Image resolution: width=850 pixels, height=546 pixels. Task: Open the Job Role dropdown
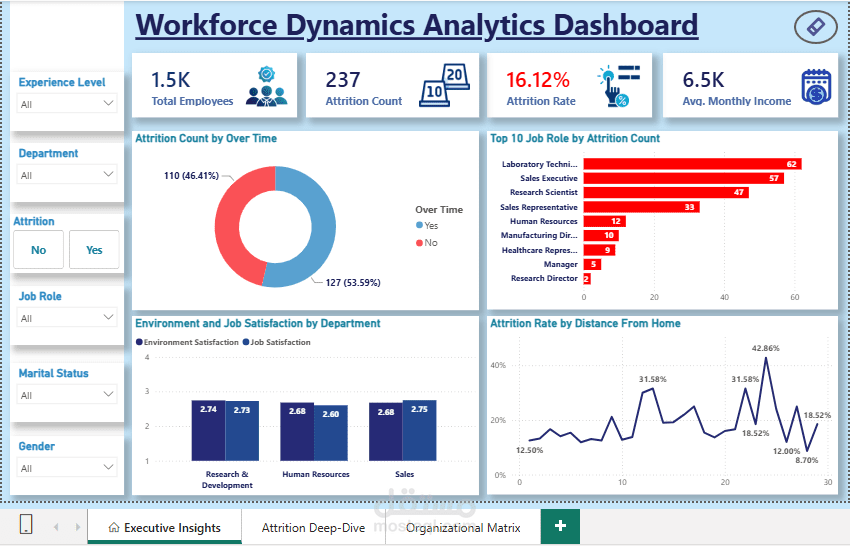(x=67, y=318)
